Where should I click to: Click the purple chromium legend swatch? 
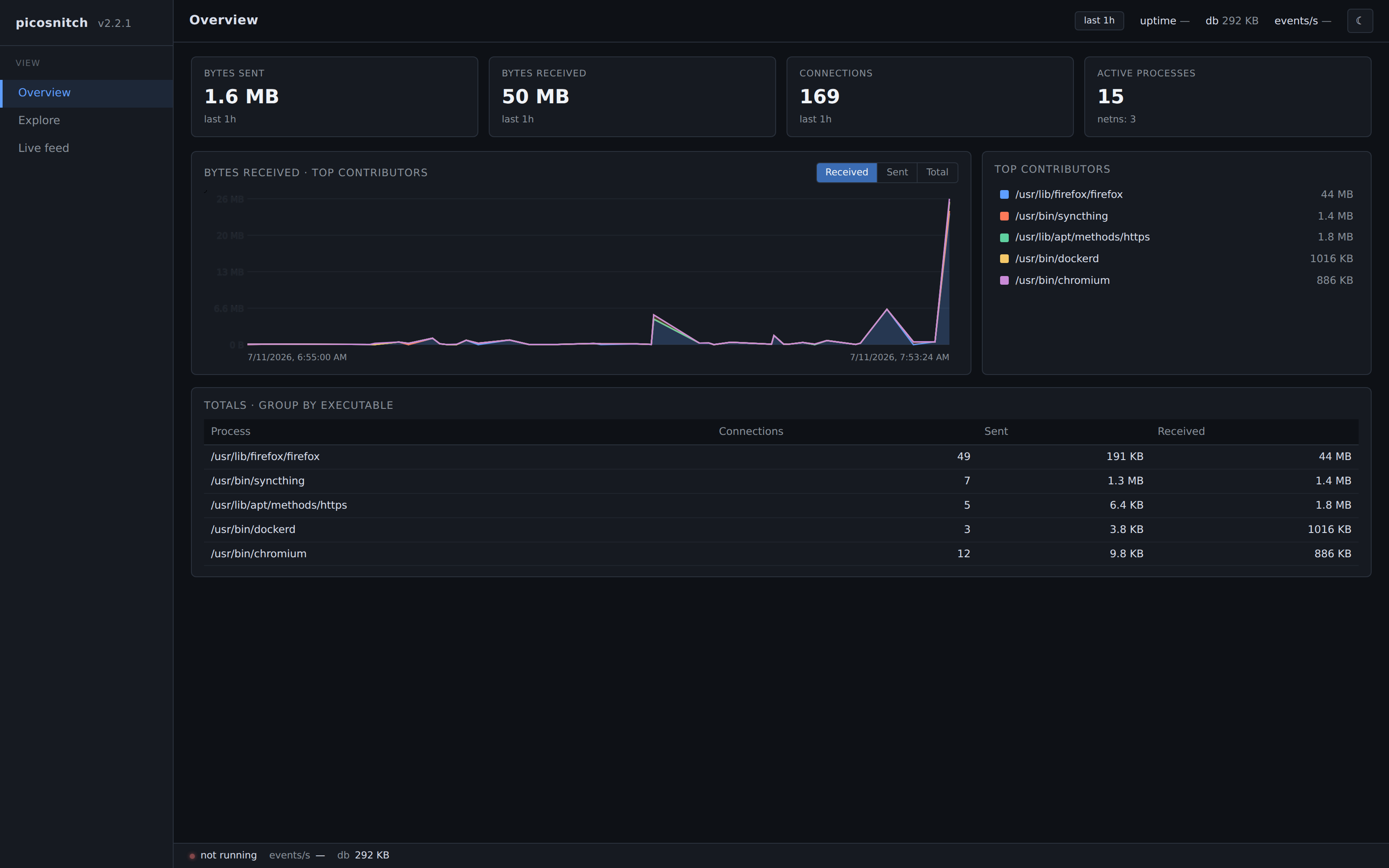[1004, 281]
